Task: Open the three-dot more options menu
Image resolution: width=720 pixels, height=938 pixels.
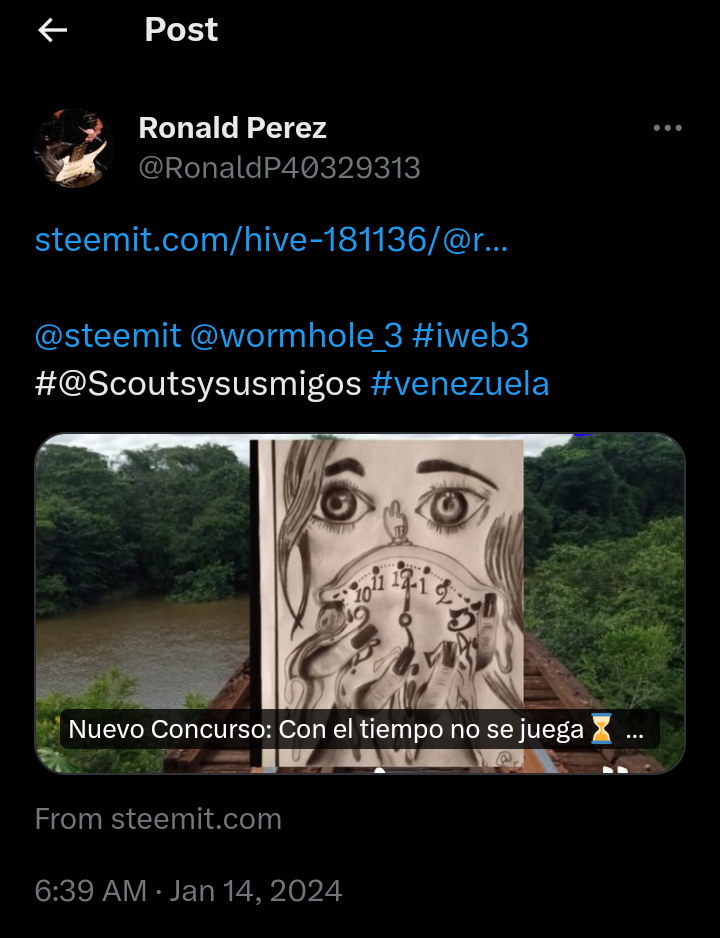Action: [667, 128]
